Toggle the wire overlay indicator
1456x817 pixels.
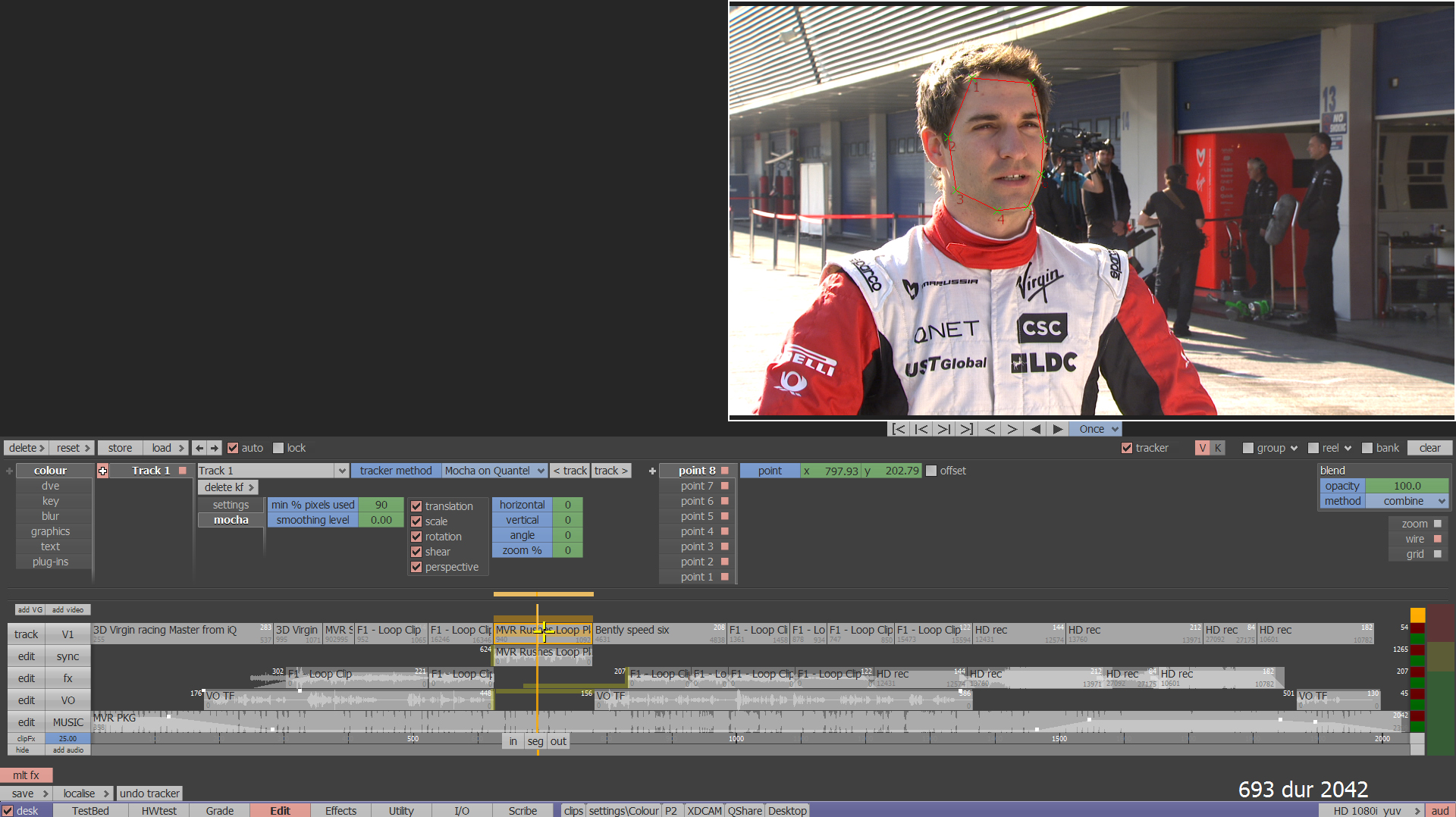pos(1437,539)
